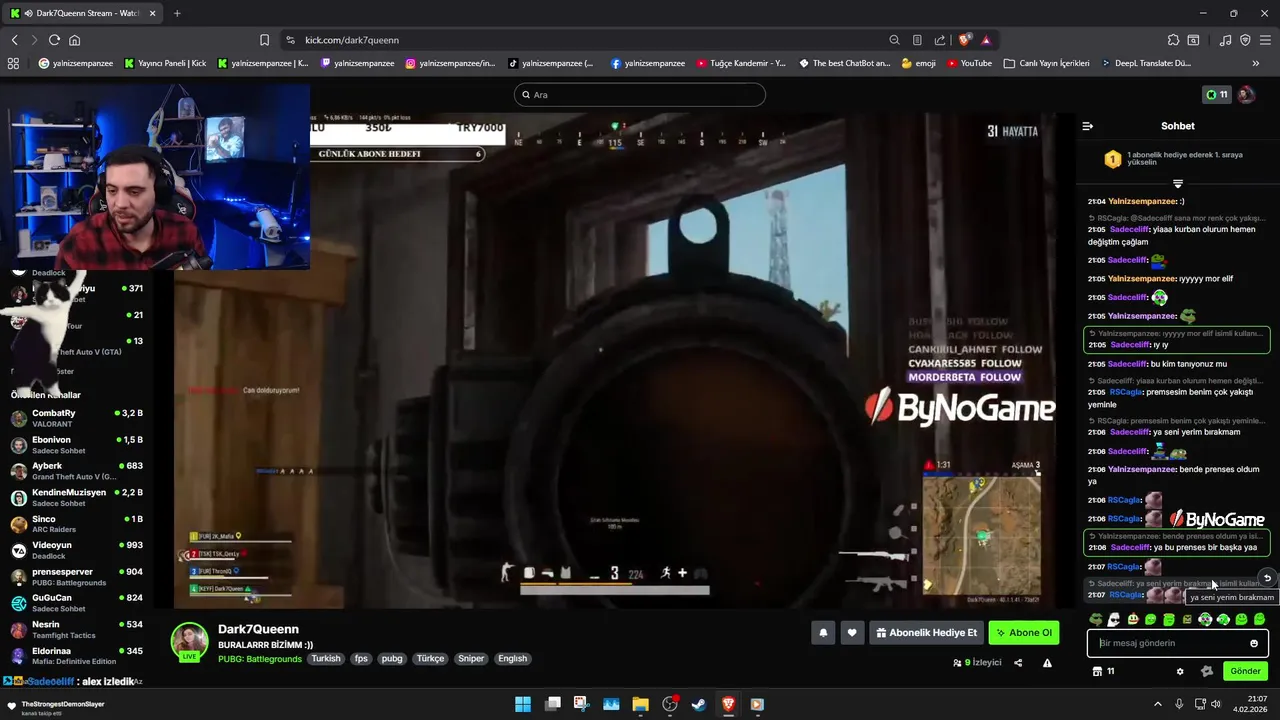Screen dimensions: 1280x720
Task: Expand system tray hidden icons
Action: coord(1158,704)
